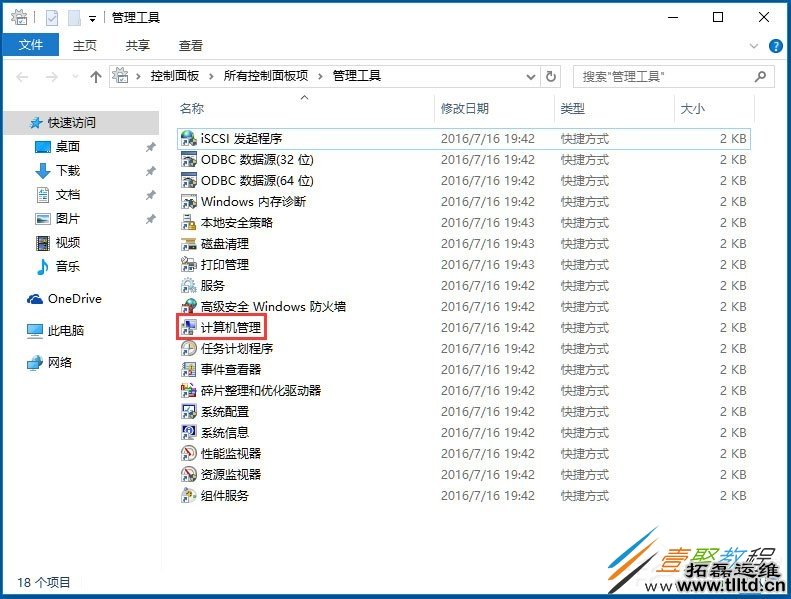The height and width of the screenshot is (599, 791).
Task: Open 下载 in the navigation pane
Action: [68, 171]
